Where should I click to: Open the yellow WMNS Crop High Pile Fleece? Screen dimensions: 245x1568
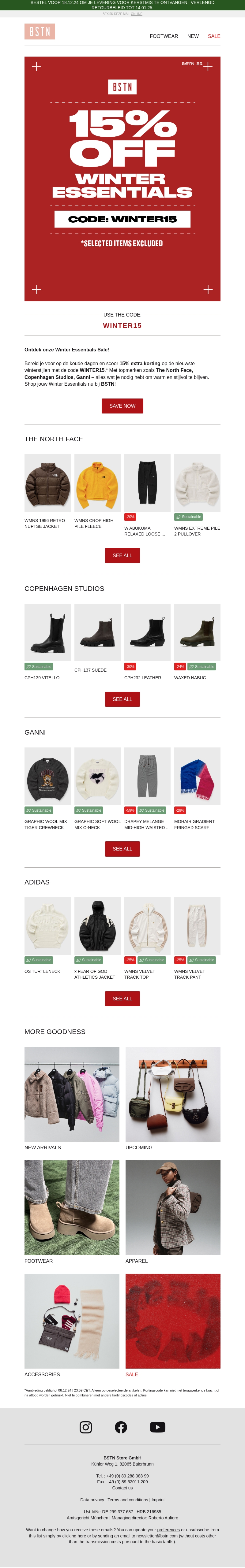[x=97, y=482]
